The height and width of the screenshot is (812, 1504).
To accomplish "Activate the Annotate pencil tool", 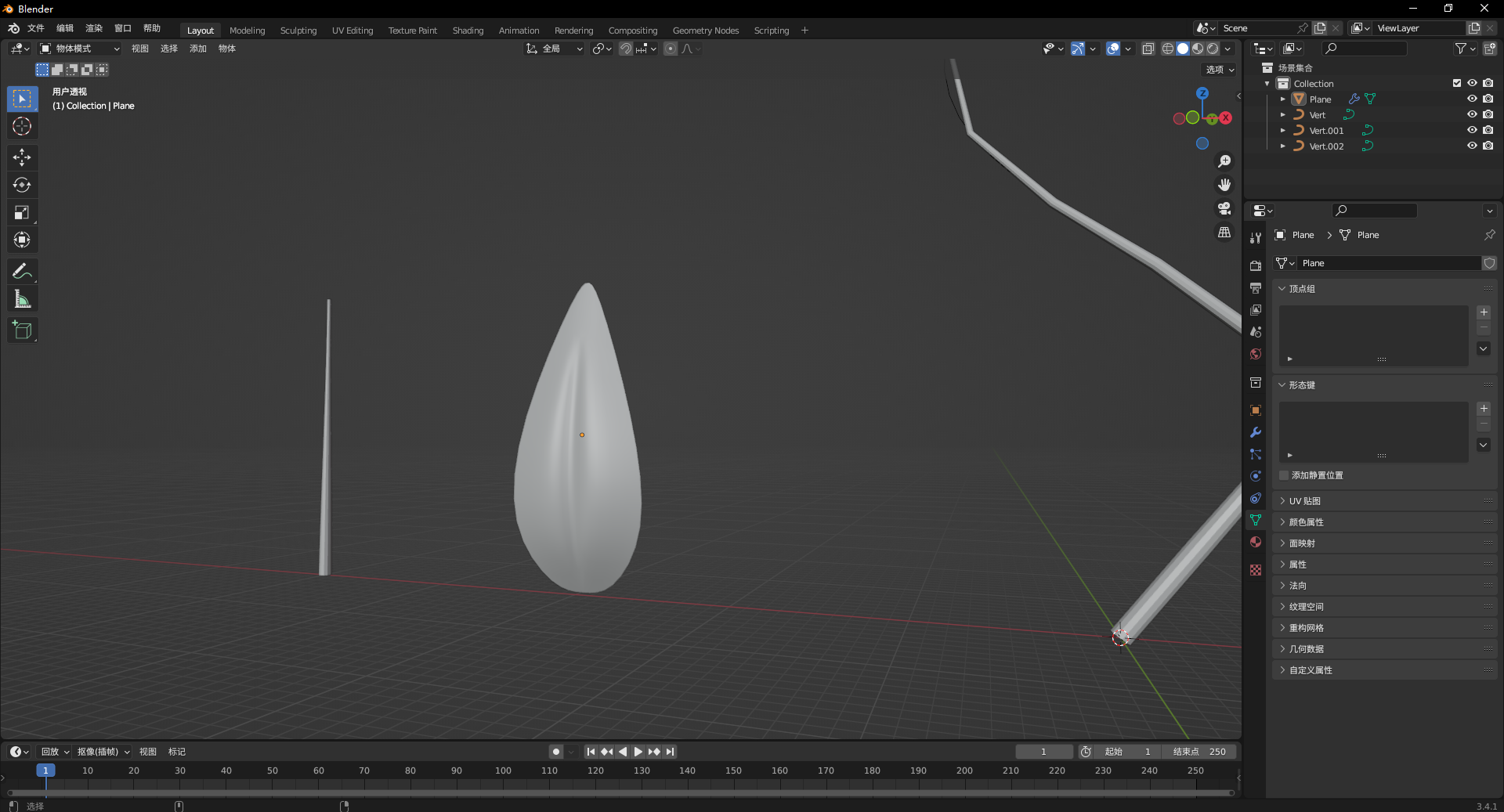I will (x=22, y=272).
